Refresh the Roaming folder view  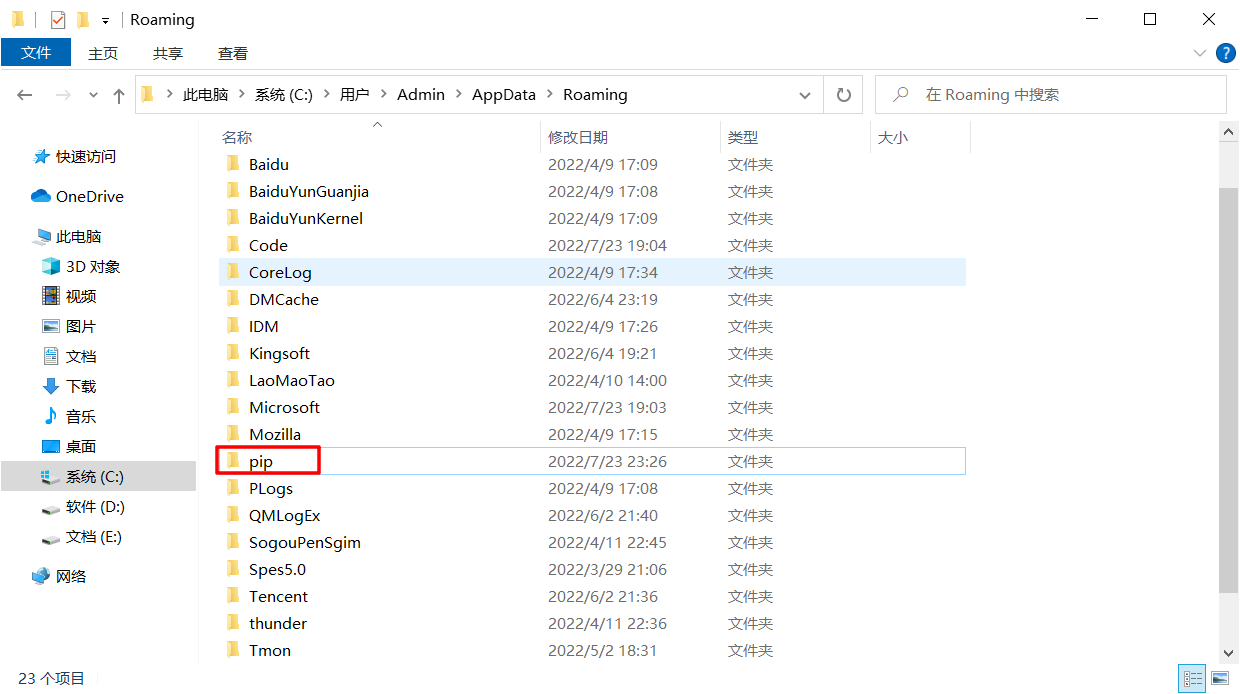coord(843,95)
